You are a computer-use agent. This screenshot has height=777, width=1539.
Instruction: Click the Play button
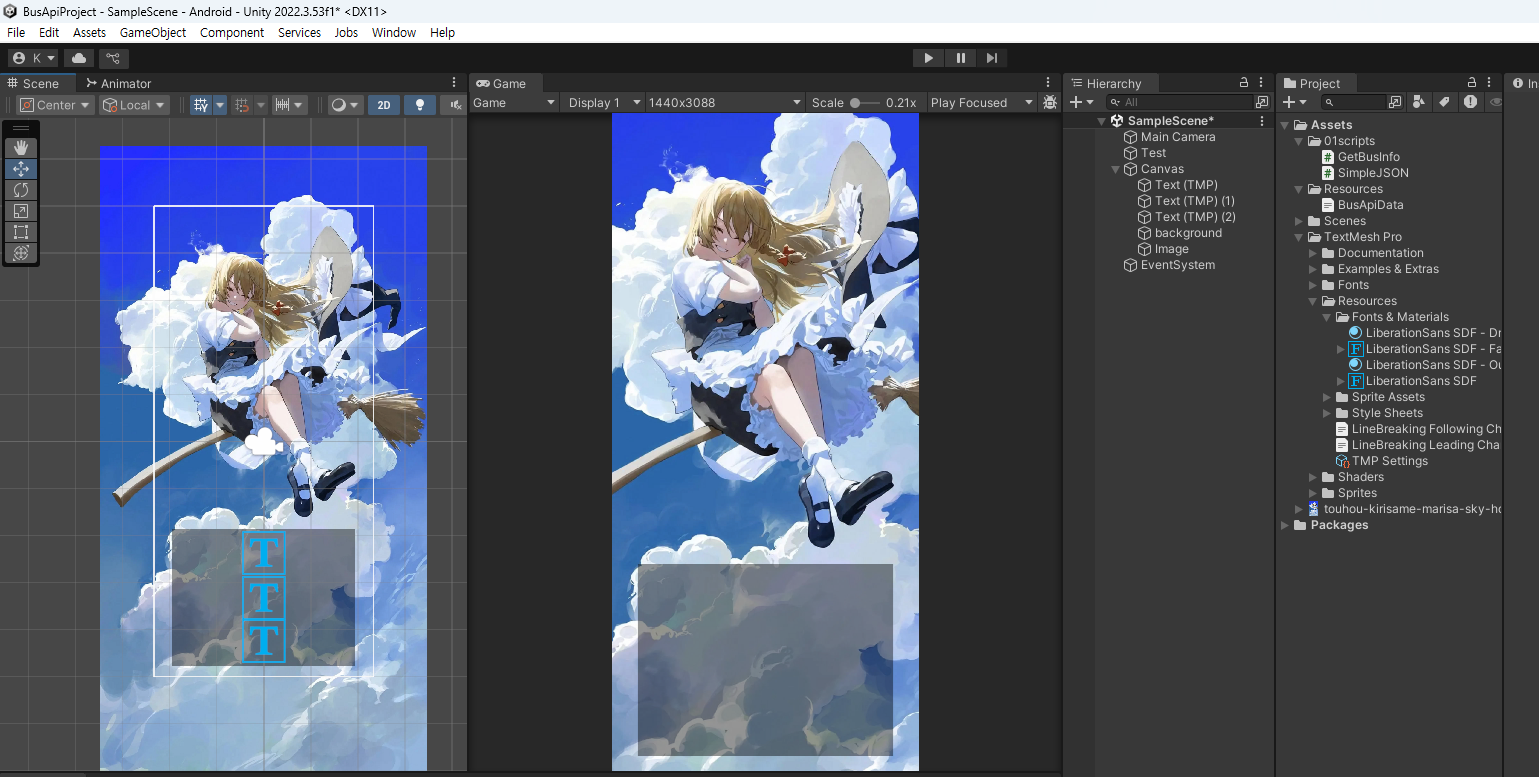(928, 58)
